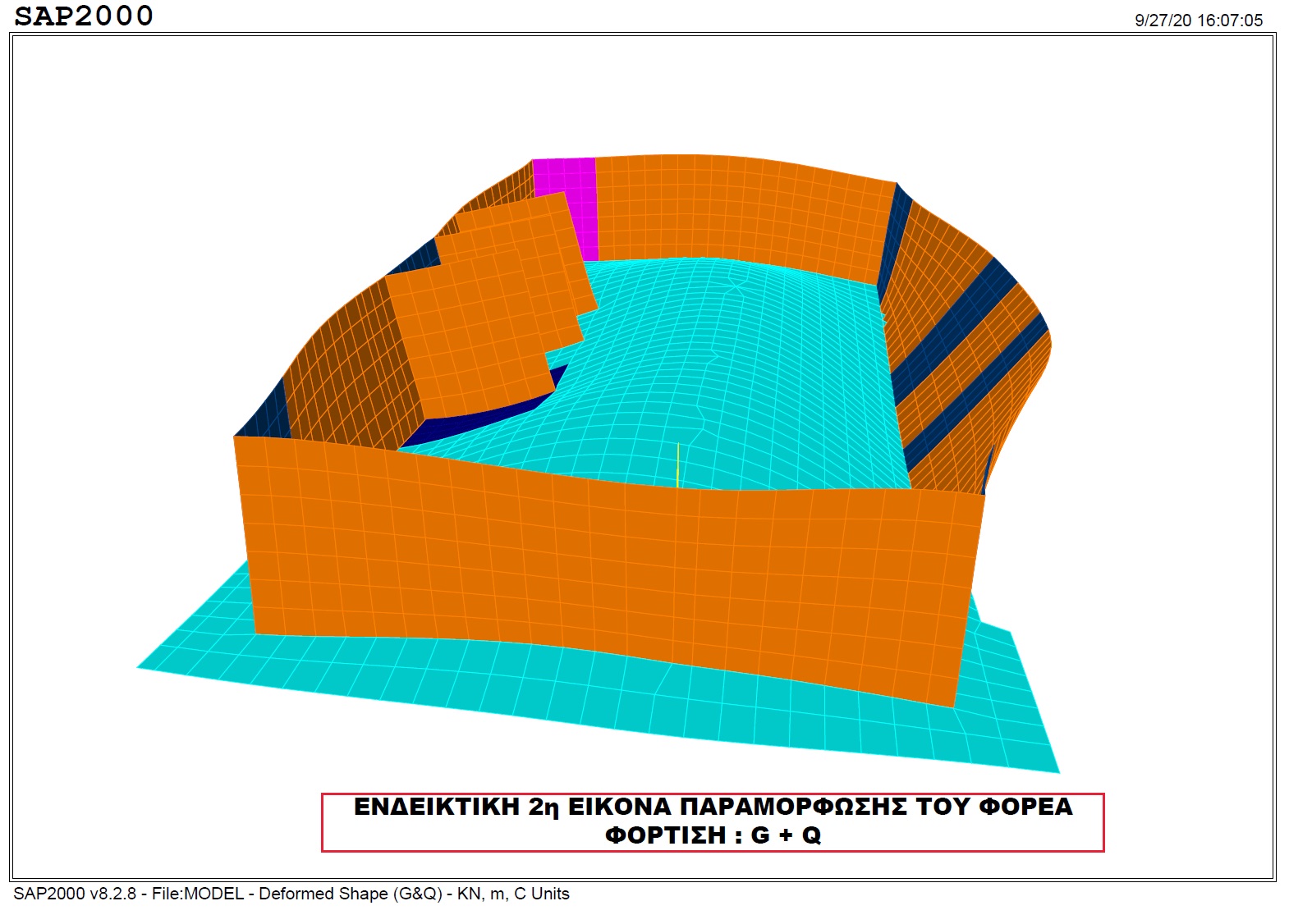Click the ΦΟΡΤΙΣΗ : G + Q text

[x=712, y=835]
